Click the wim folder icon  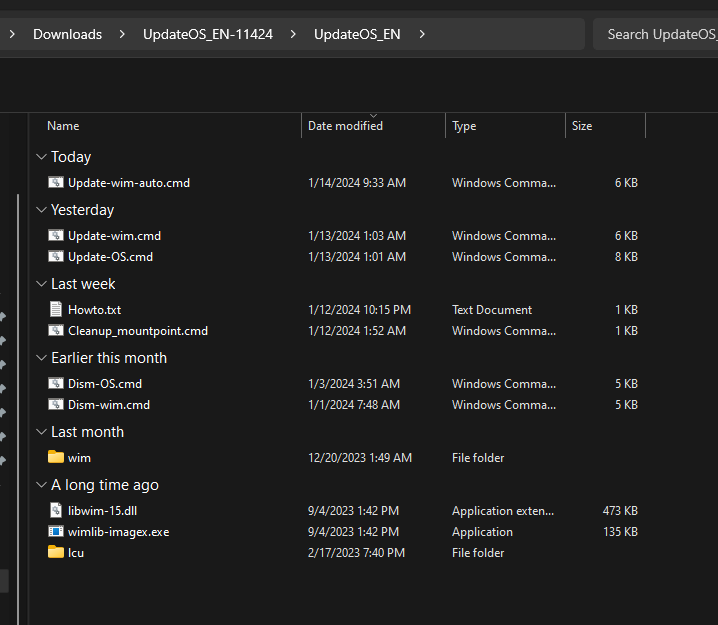(x=56, y=457)
